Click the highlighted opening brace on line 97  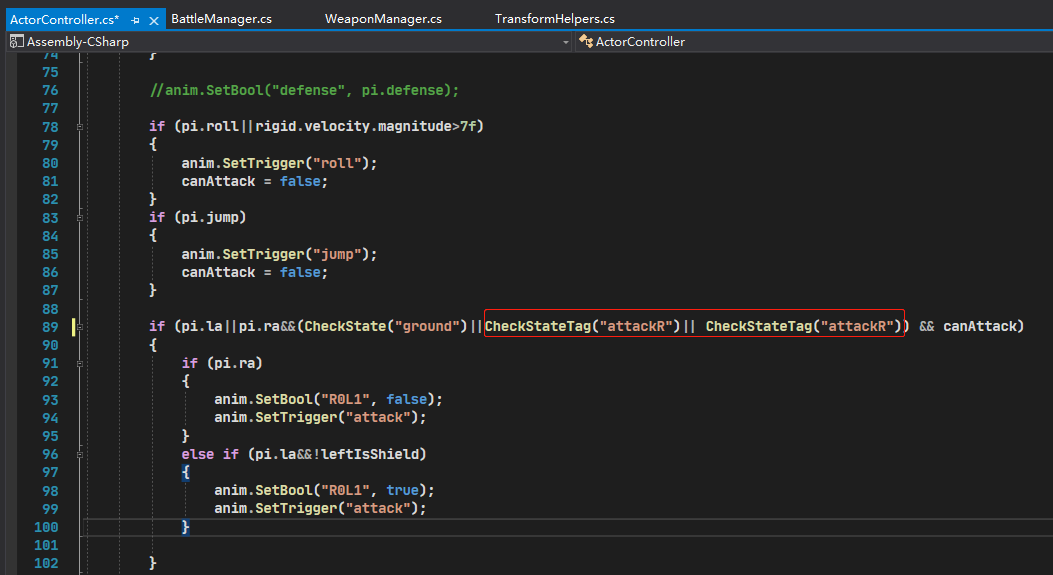[x=185, y=472]
